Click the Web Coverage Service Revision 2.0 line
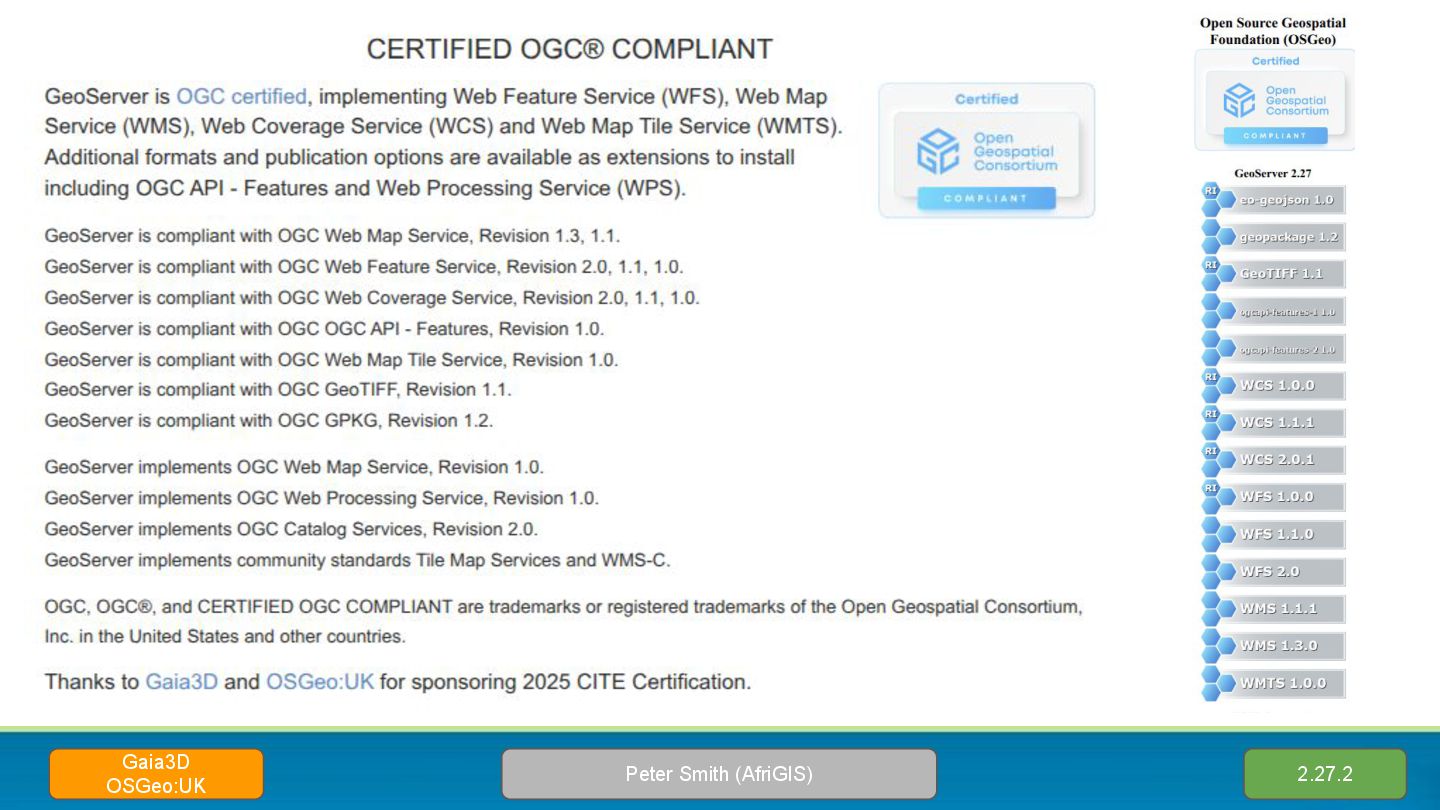The image size is (1440, 810). click(x=372, y=298)
